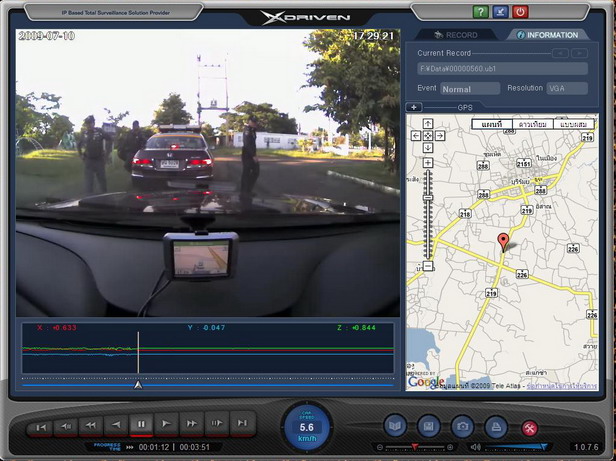Click the video date stamp 2009-07-10
The image size is (616, 461).
coord(46,36)
